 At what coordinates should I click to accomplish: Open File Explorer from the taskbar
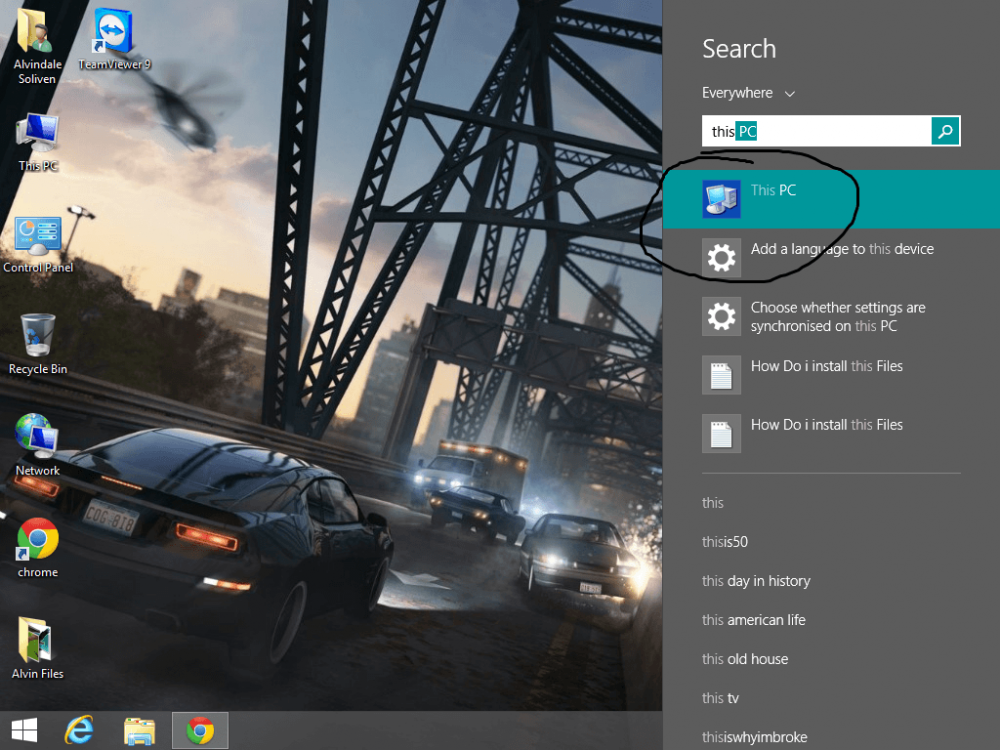[140, 731]
